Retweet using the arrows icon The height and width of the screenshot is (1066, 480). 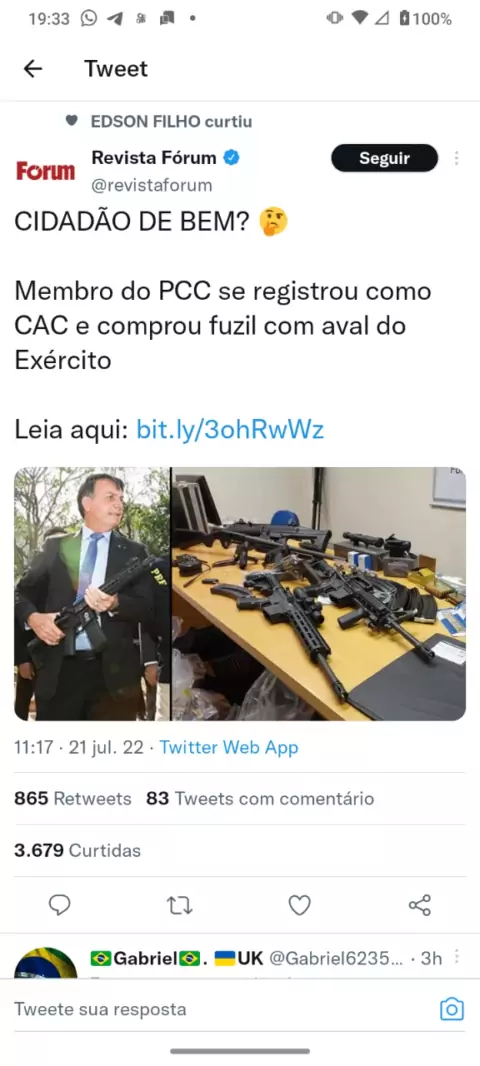tap(180, 905)
